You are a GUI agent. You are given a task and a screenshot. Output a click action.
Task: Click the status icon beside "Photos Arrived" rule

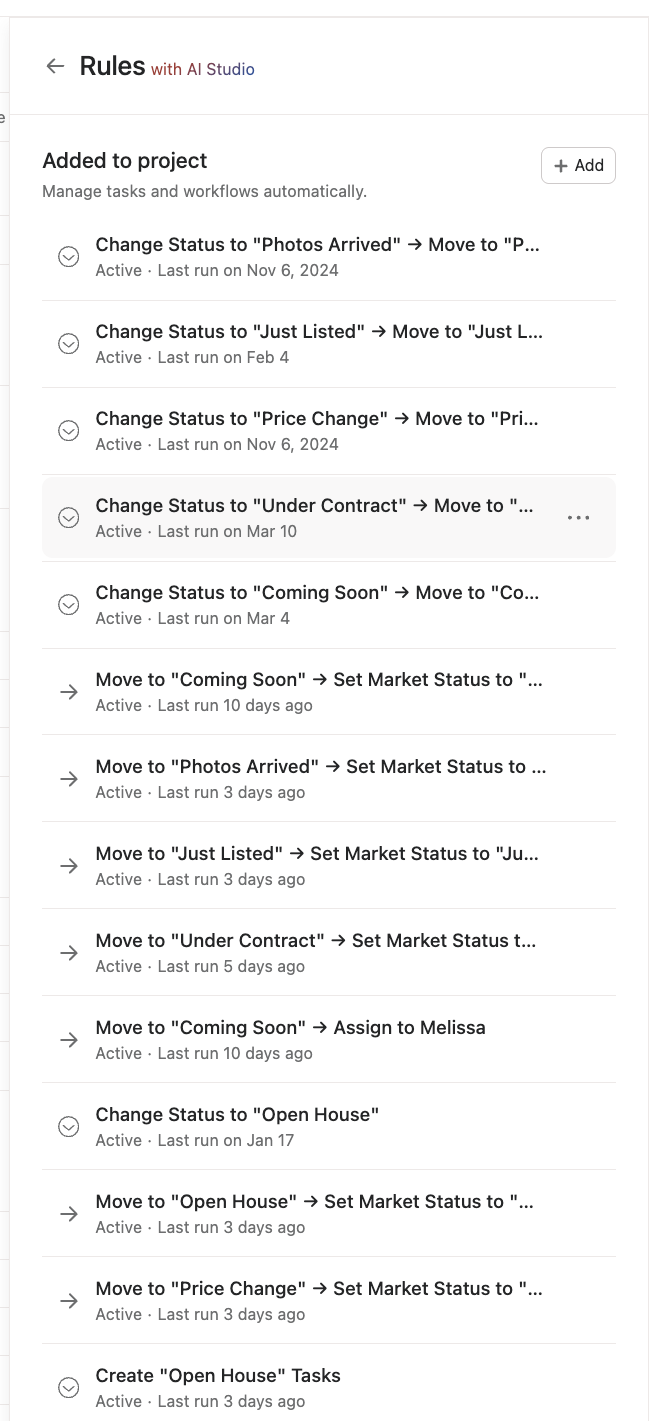(68, 257)
